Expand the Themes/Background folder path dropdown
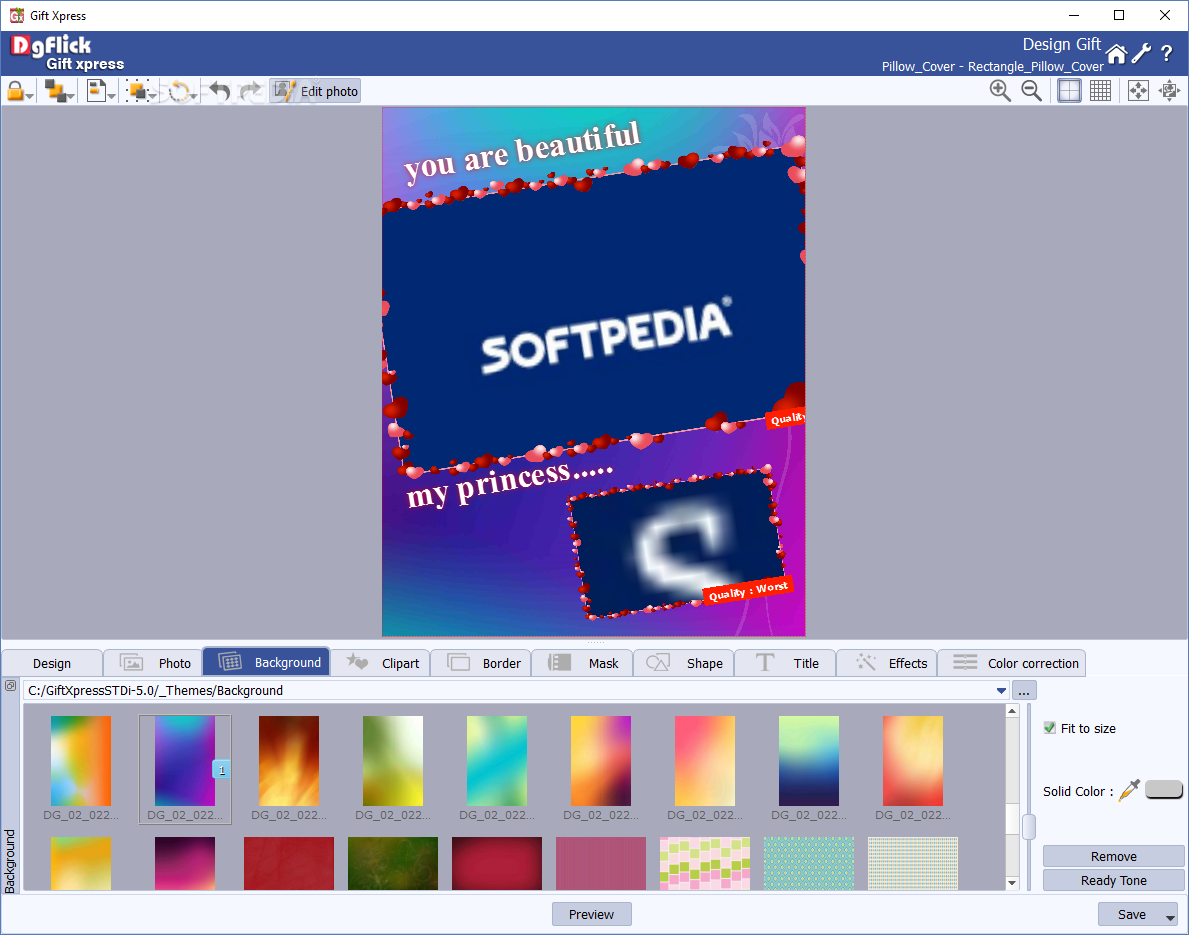 point(1001,691)
